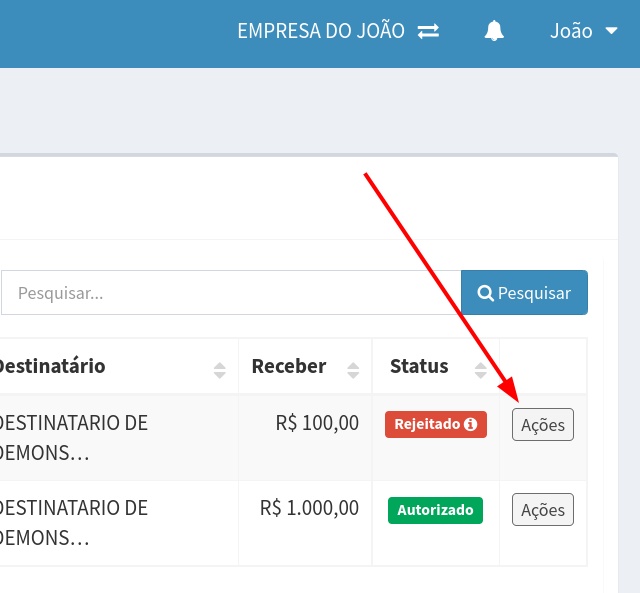This screenshot has width=640, height=593.
Task: Click the magnifier icon in Pesquisar button
Action: [486, 293]
